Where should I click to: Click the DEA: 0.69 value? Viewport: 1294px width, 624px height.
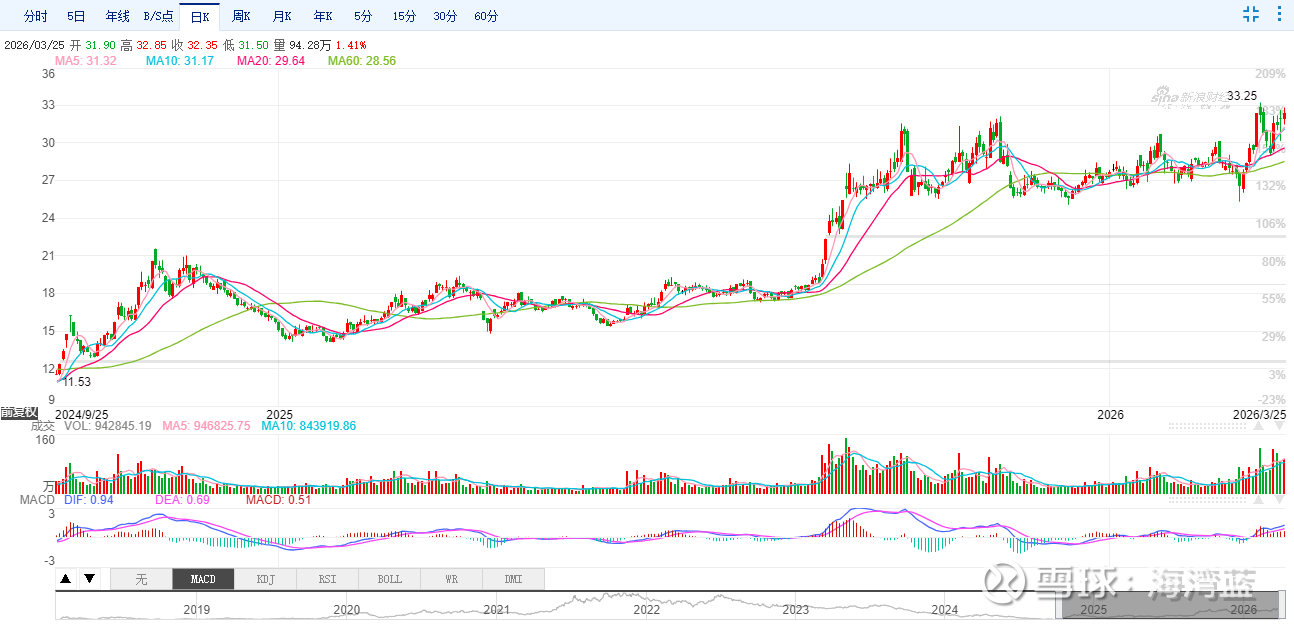182,499
